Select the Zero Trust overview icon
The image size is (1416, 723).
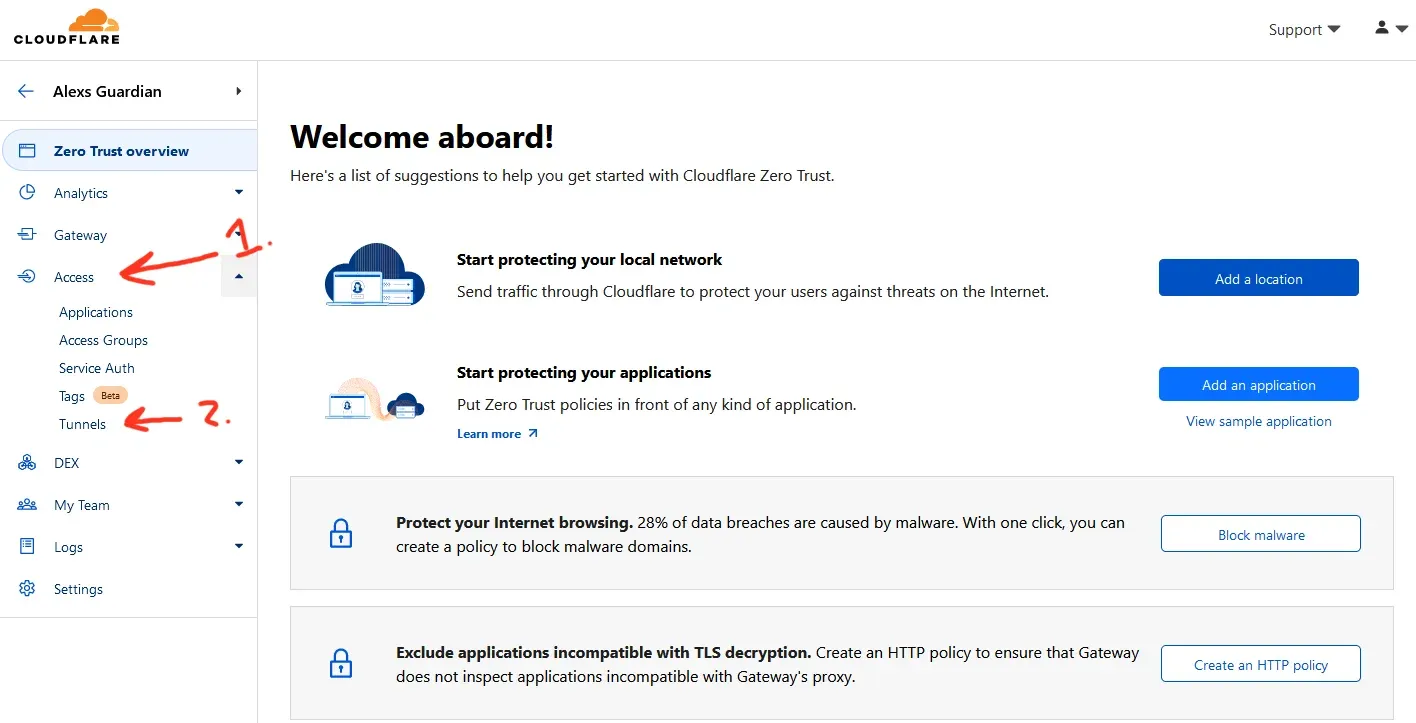27,150
